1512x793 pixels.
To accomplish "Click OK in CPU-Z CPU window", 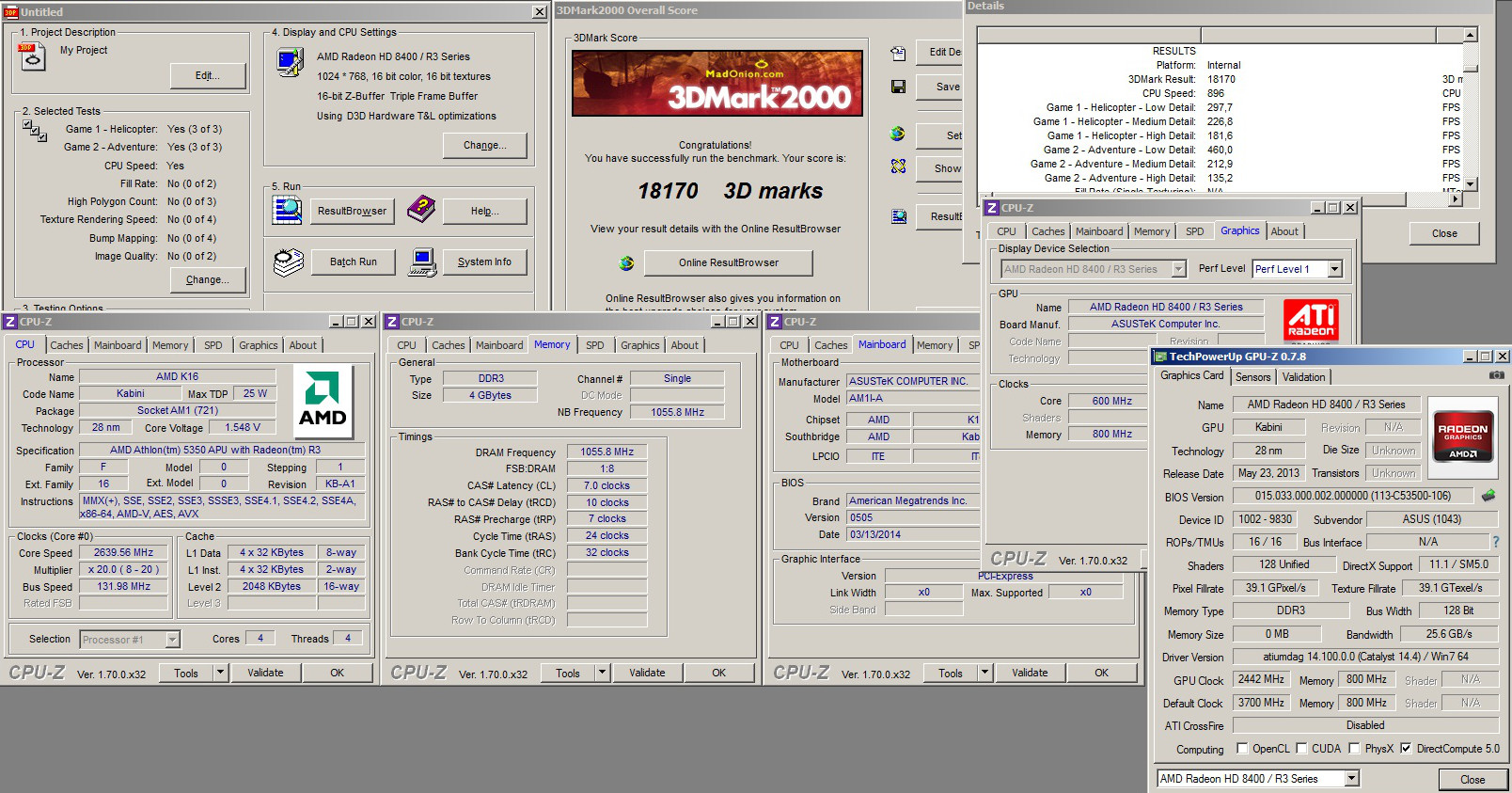I will [x=338, y=673].
